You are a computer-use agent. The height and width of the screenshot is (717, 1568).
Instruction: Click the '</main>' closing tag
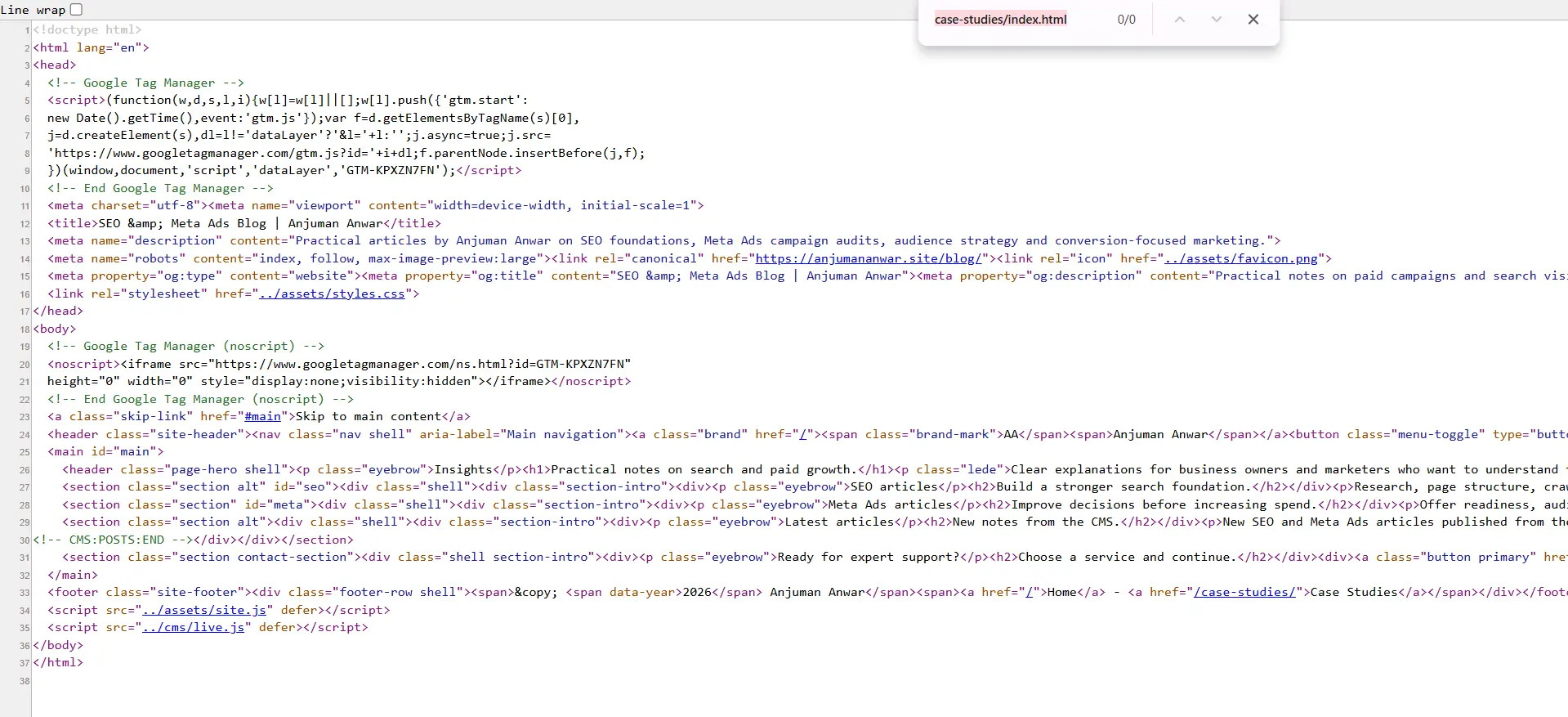(73, 575)
